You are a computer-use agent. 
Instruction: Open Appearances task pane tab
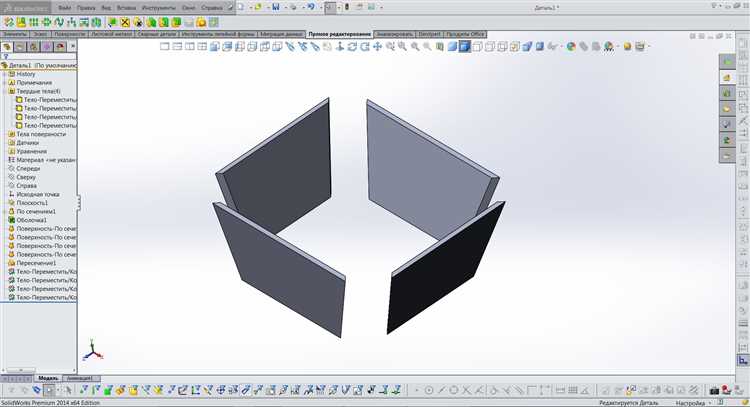727,140
